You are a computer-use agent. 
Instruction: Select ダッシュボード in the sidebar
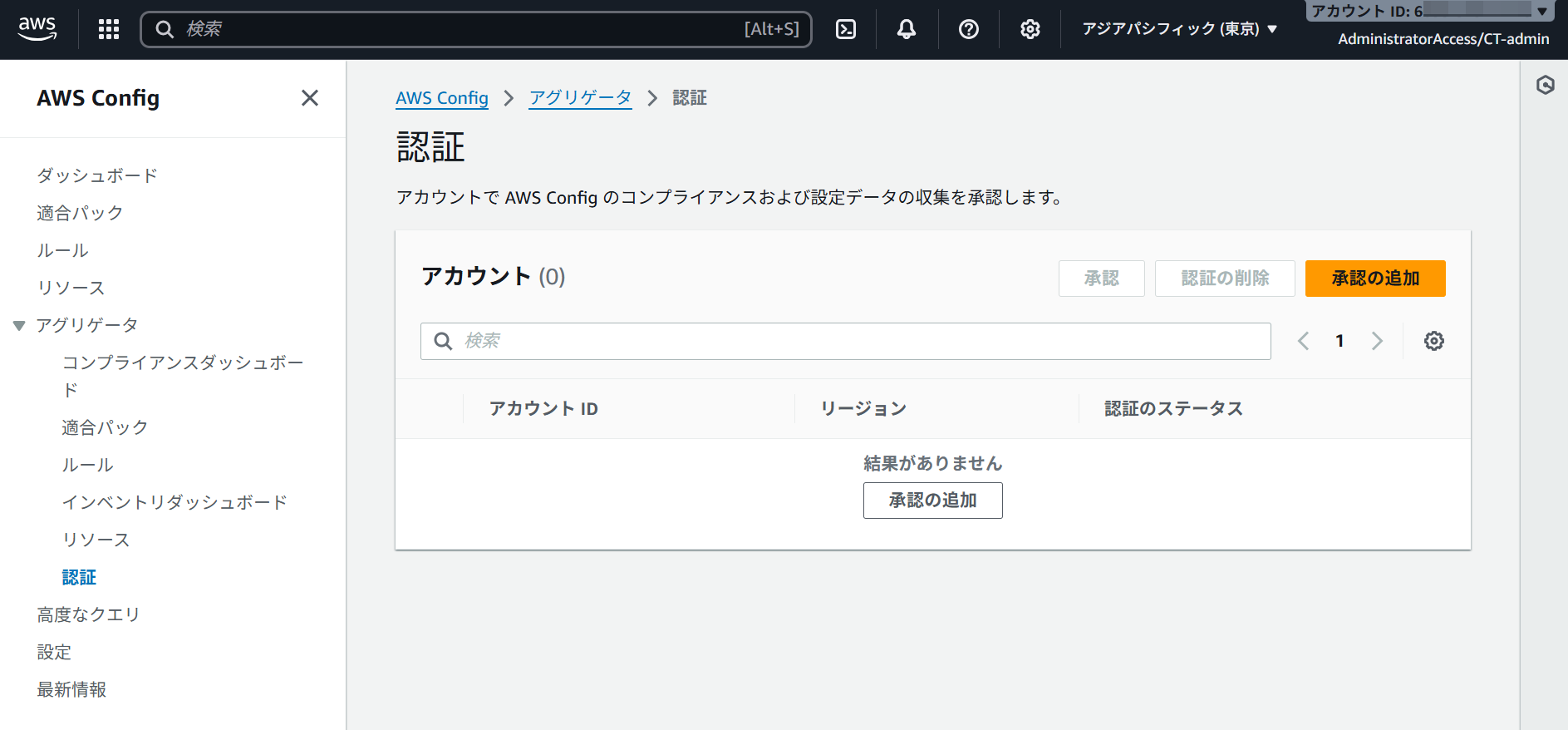(97, 175)
